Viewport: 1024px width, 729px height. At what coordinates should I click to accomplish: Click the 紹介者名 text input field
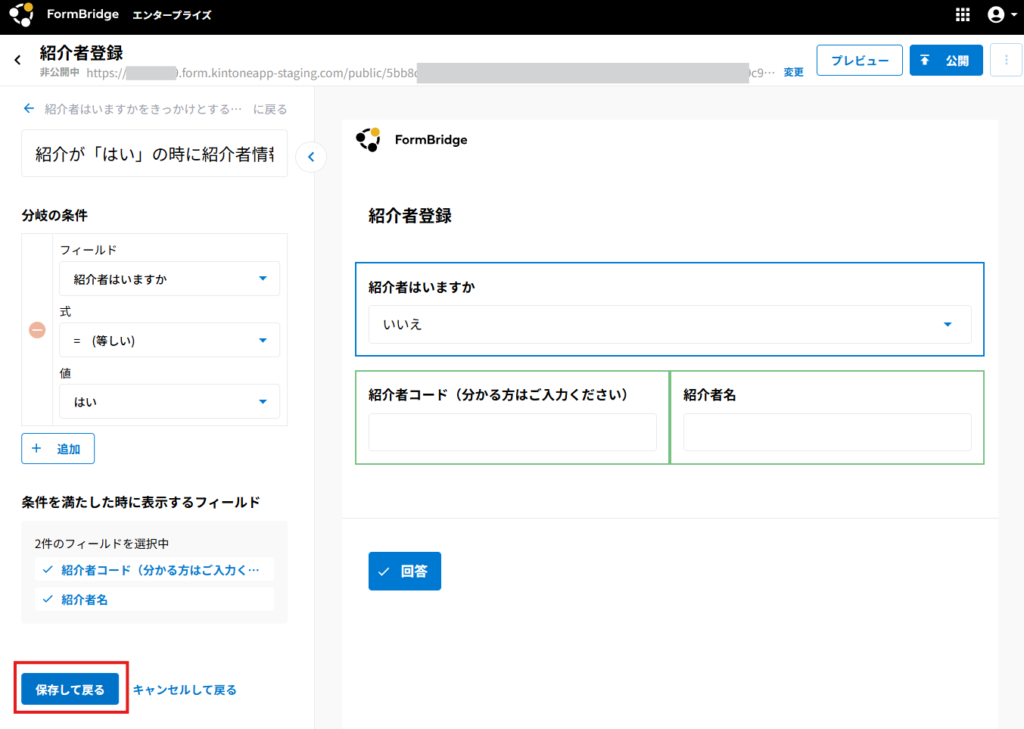827,432
